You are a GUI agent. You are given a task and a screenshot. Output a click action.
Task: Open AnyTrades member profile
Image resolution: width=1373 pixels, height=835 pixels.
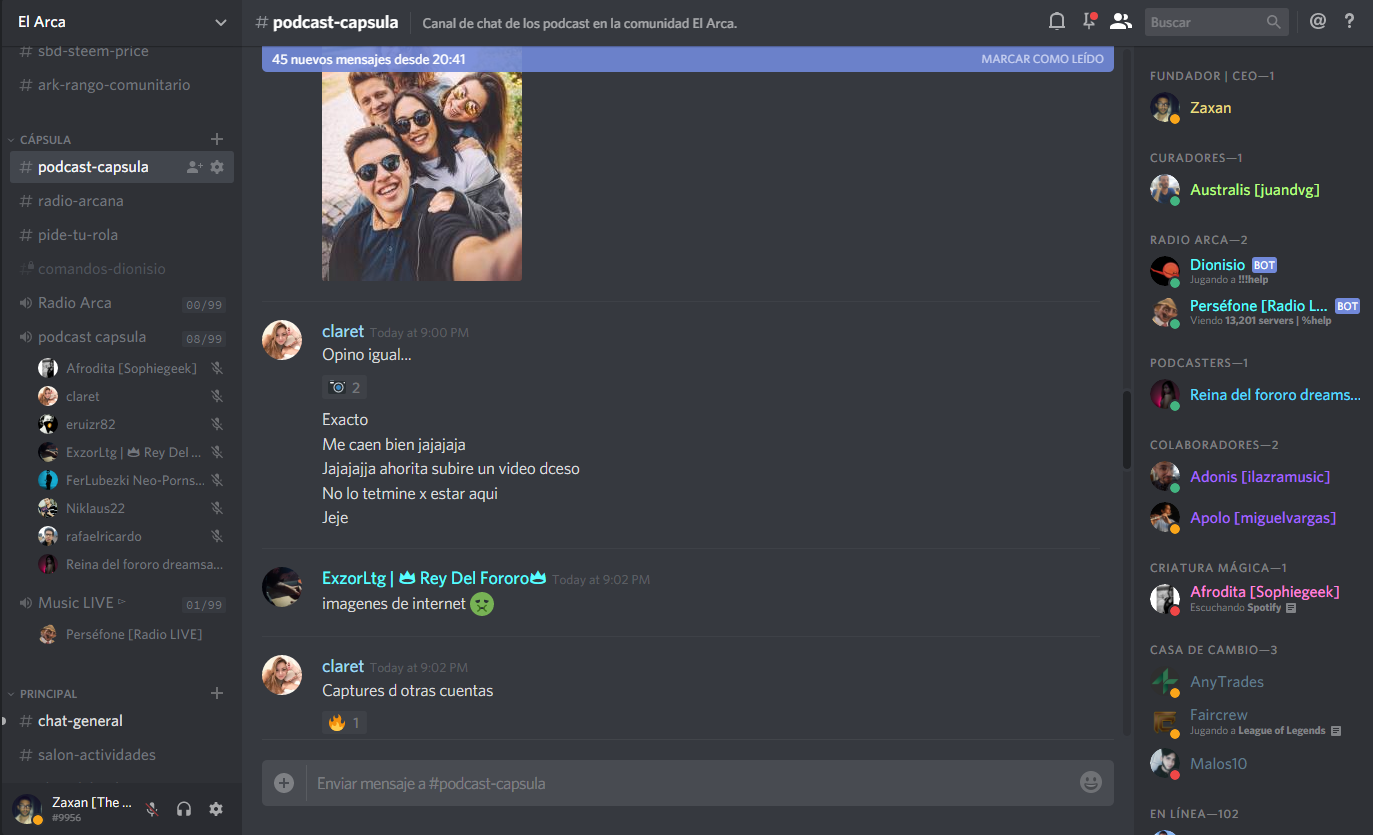(x=1254, y=682)
